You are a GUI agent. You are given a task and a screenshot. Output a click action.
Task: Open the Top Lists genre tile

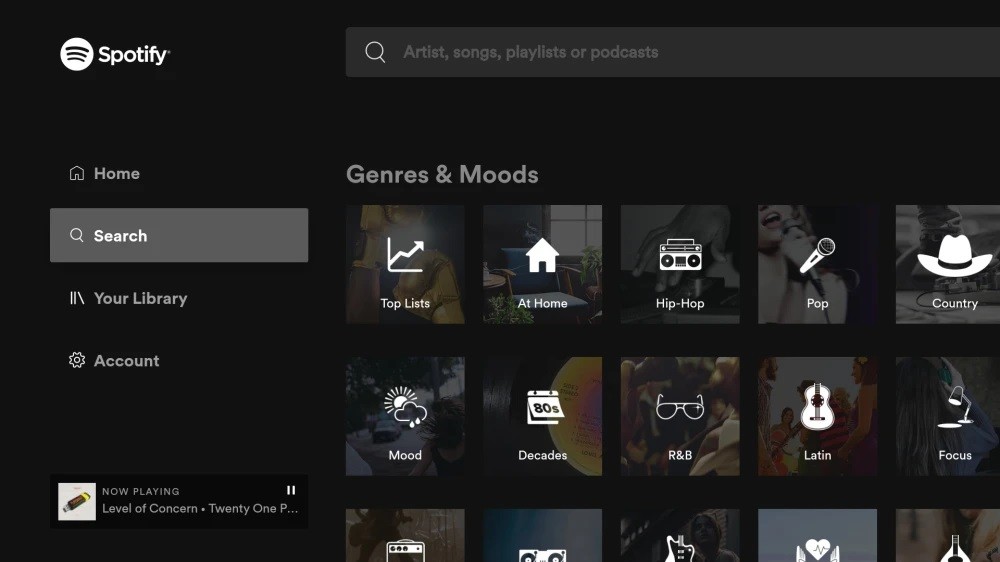pyautogui.click(x=405, y=264)
